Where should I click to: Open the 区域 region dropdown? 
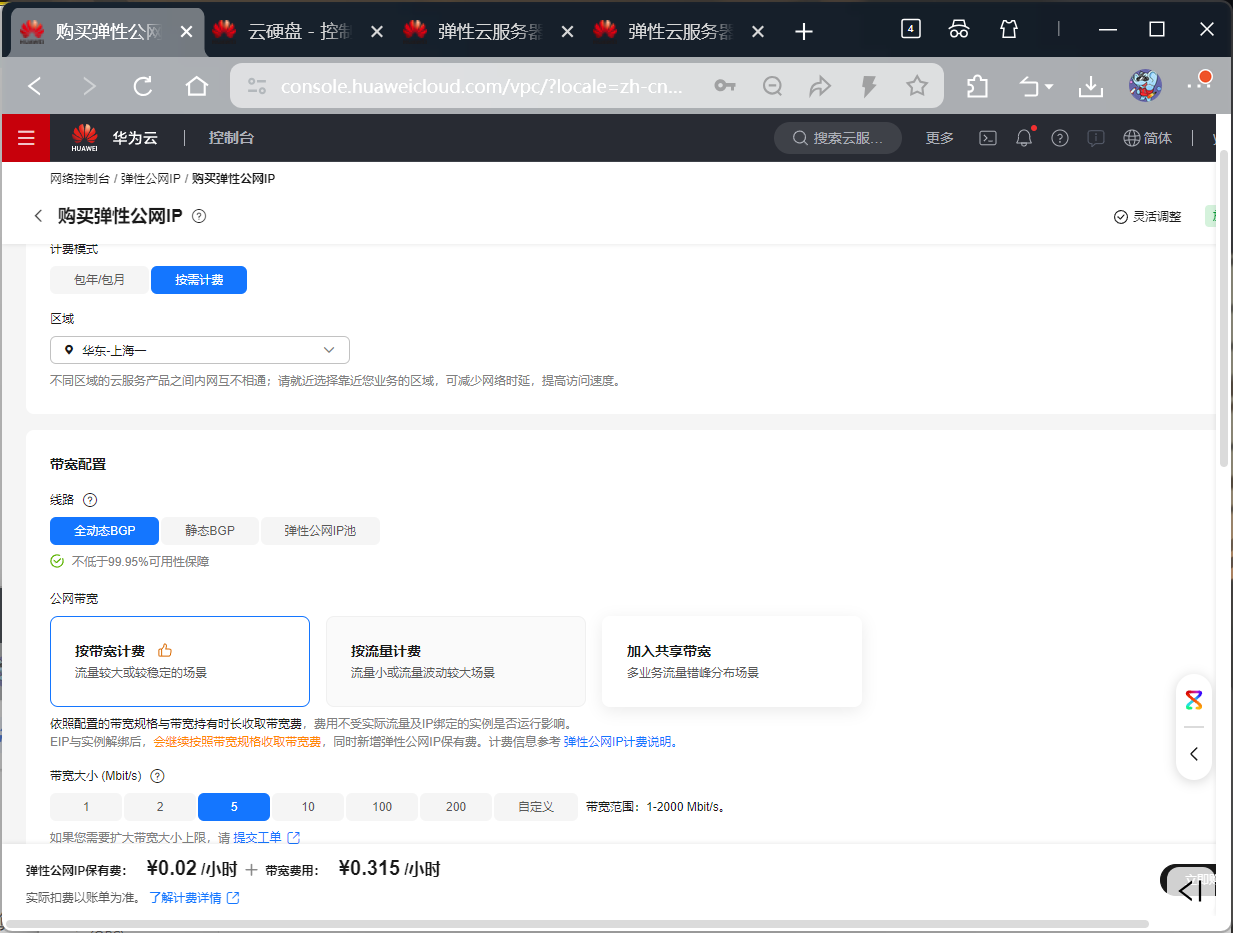200,350
